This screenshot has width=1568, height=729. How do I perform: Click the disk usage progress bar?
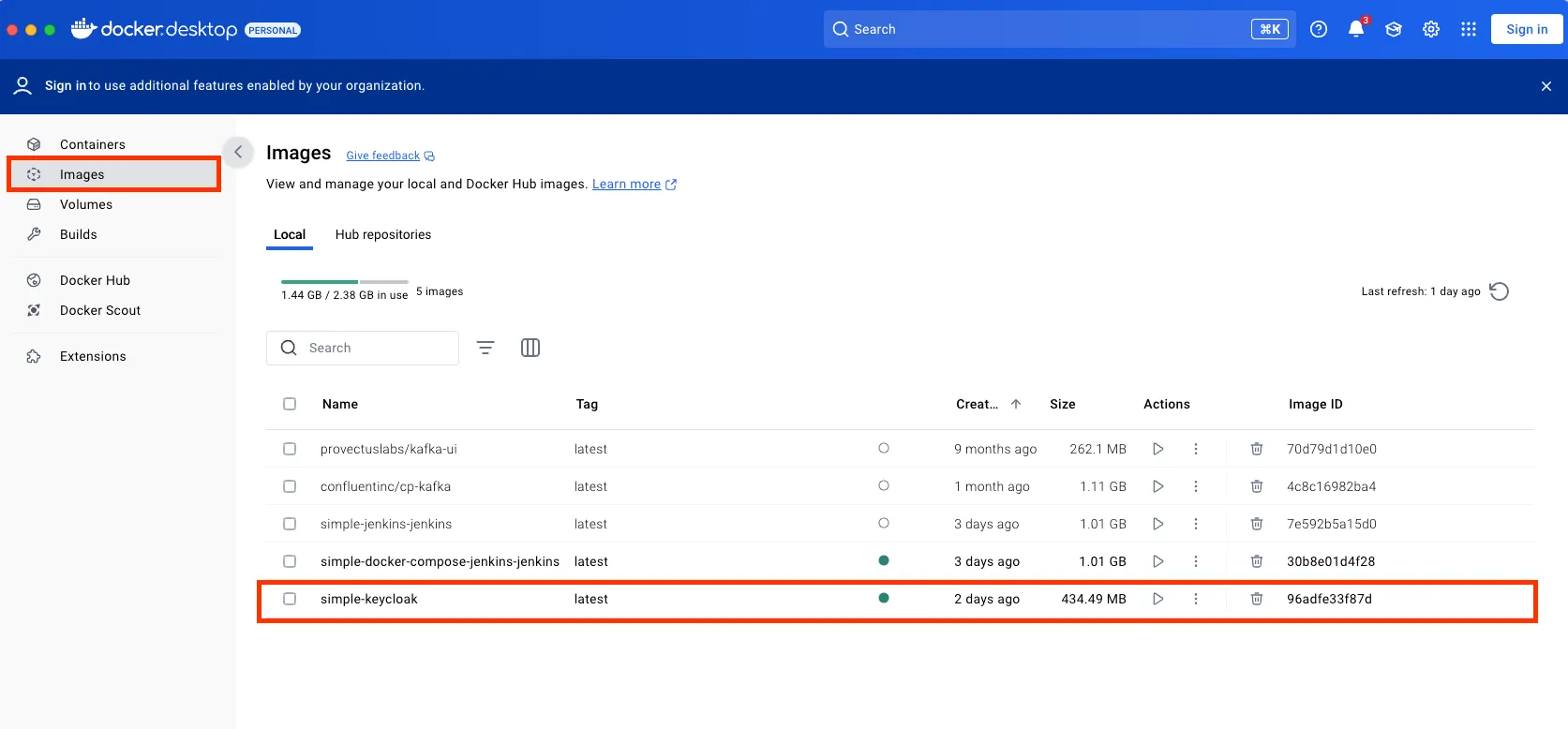click(345, 281)
